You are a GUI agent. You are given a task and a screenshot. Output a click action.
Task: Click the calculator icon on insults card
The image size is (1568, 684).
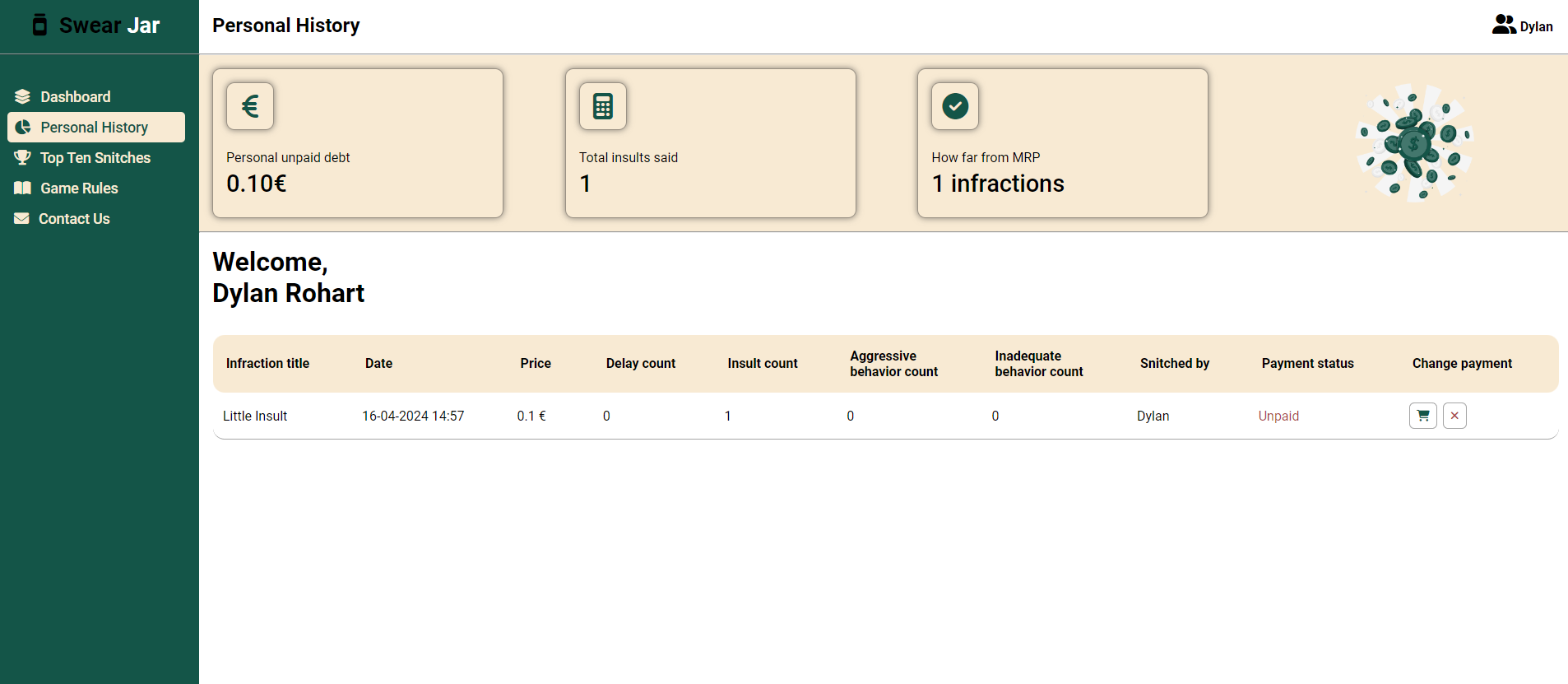click(x=603, y=106)
